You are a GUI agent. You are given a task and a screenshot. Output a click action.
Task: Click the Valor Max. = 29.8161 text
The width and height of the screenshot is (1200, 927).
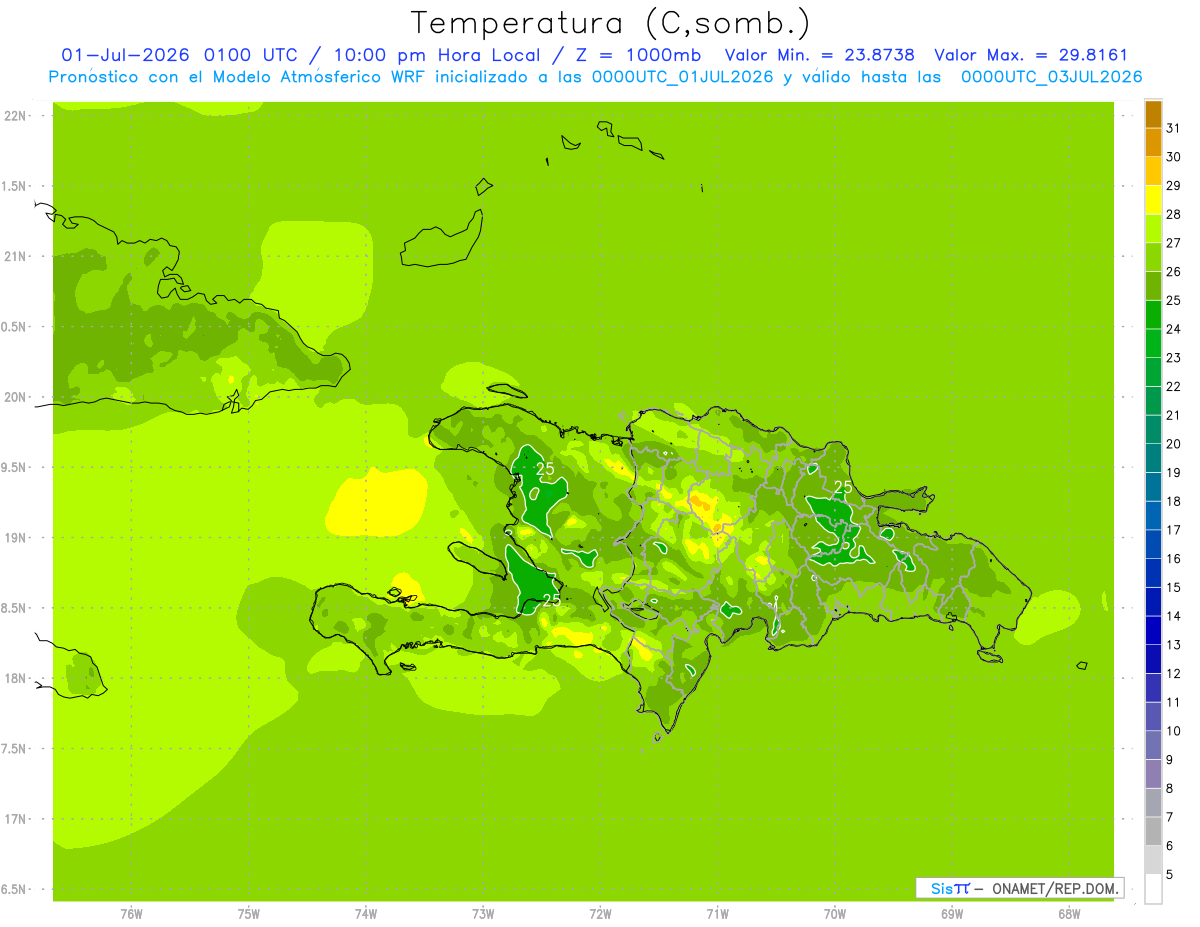click(x=1030, y=55)
